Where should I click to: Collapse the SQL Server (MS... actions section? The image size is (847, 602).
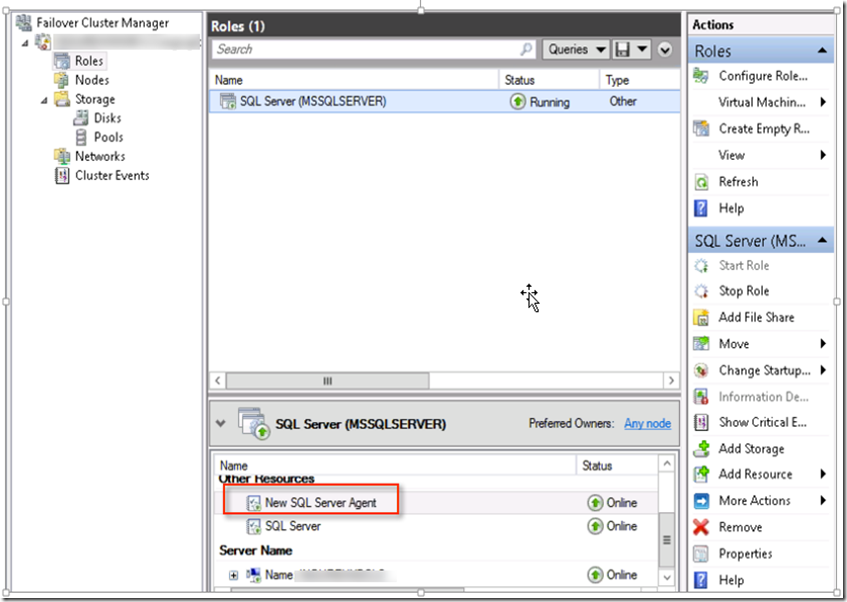coord(822,240)
